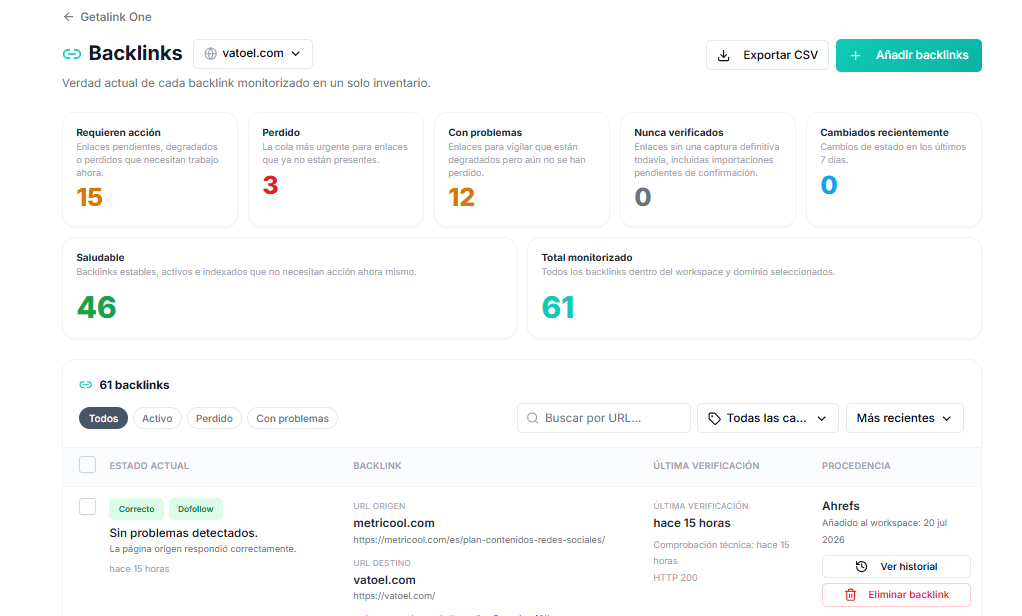The image size is (1022, 616).
Task: Click the back arrow next to Getalink One
Action: (68, 17)
